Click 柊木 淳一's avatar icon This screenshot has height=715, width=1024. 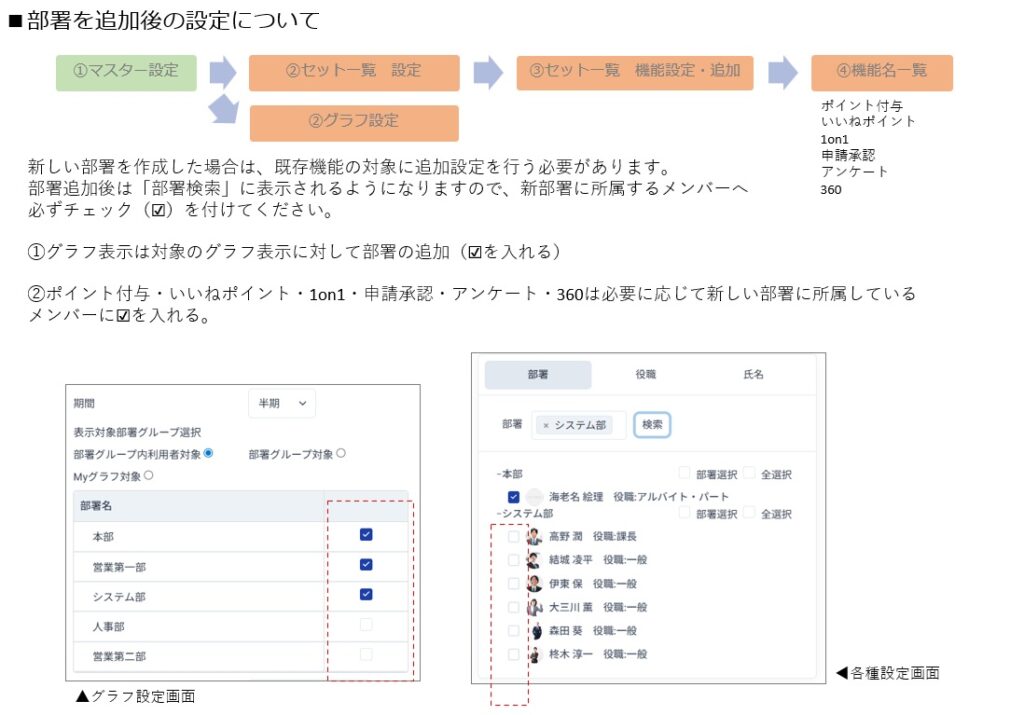(534, 654)
